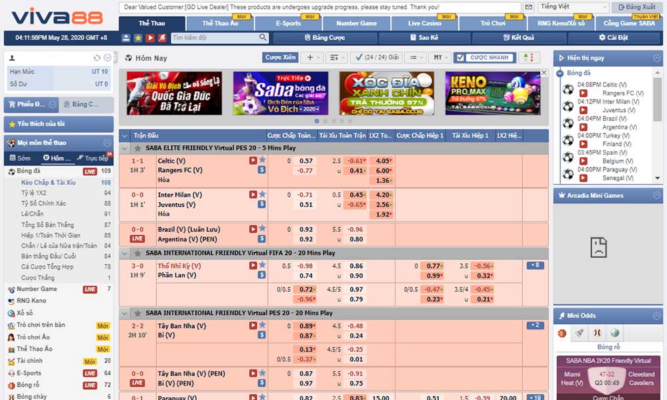The width and height of the screenshot is (667, 400).
Task: Close the promotional banner area
Action: [544, 73]
